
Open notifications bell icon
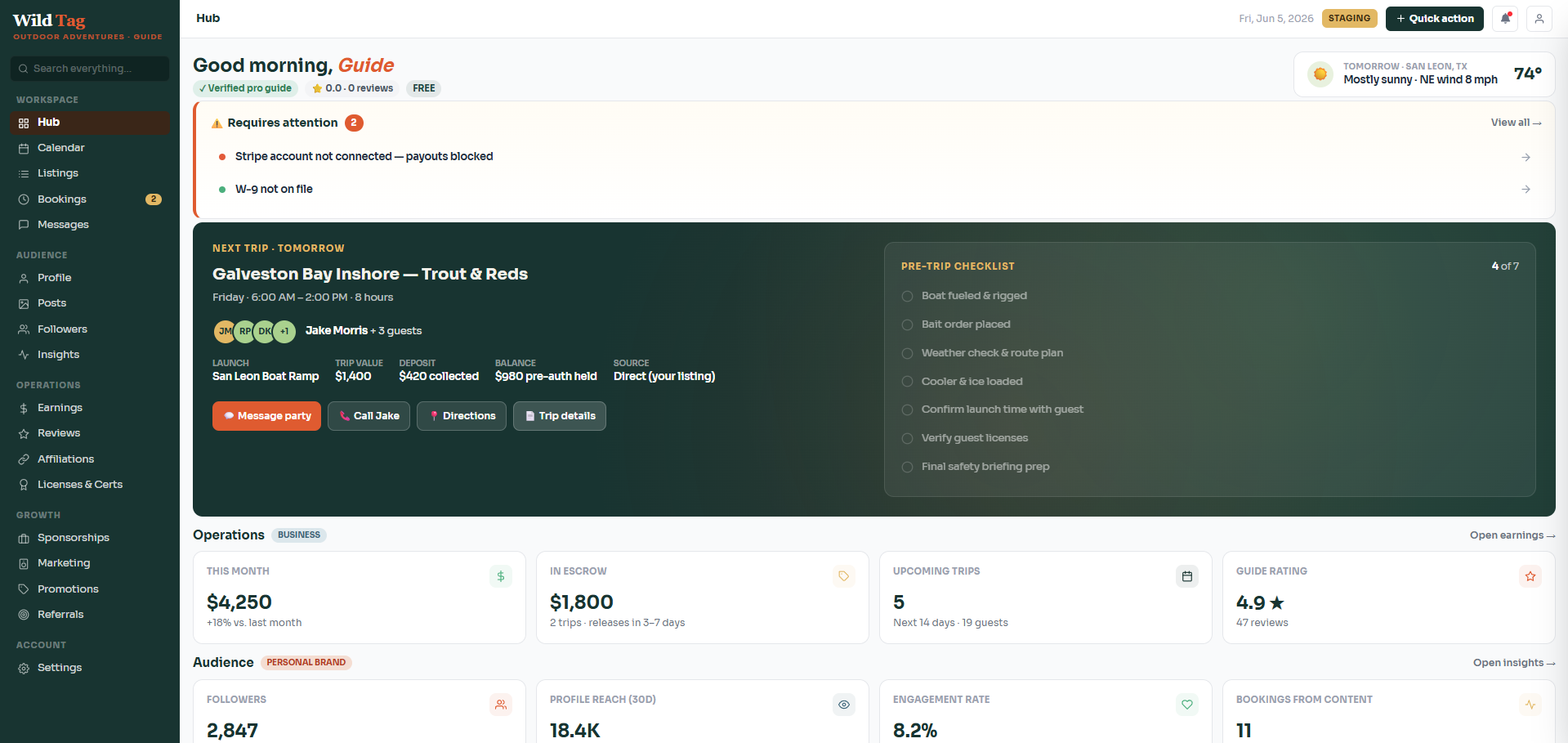pos(1505,18)
